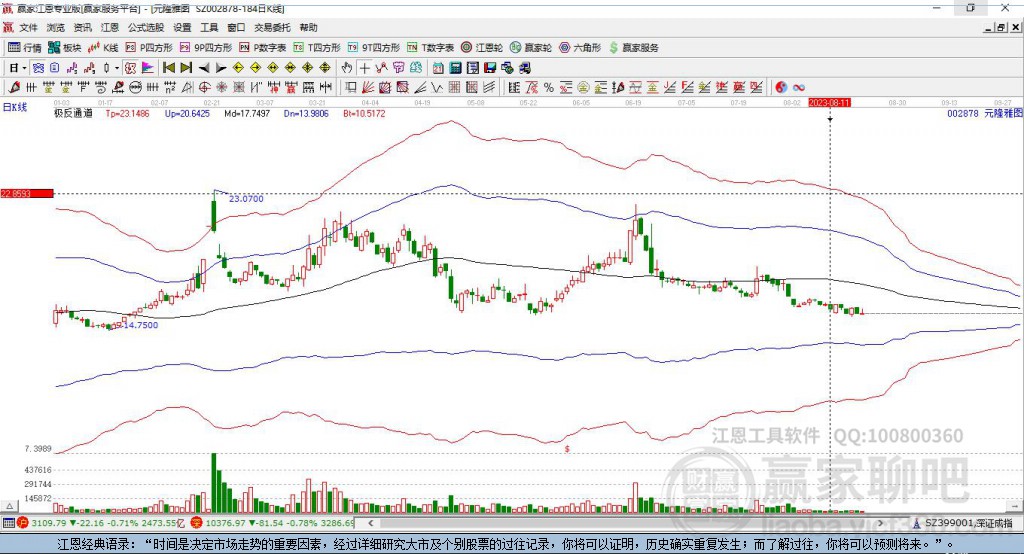Select the percent % retracement tool
The height and width of the screenshot is (554, 1024).
[549, 88]
